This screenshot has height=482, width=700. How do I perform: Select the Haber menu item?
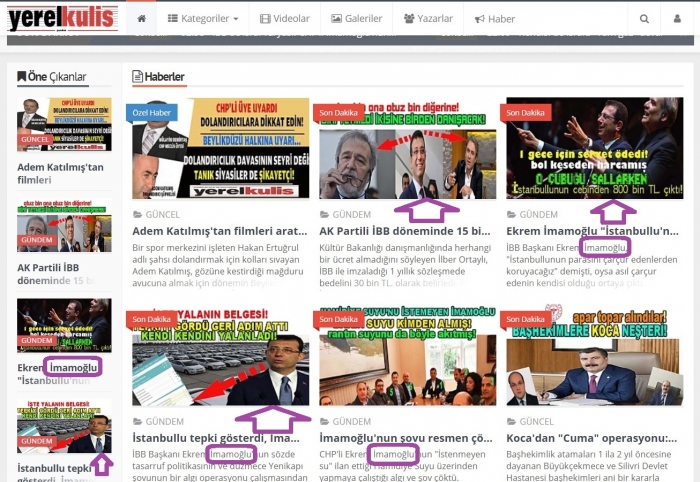pos(495,18)
